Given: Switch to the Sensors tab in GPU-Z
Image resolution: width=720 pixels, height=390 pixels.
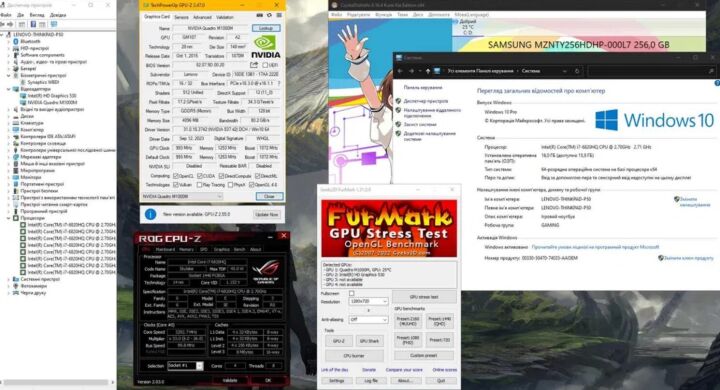Looking at the screenshot, I should 181,17.
